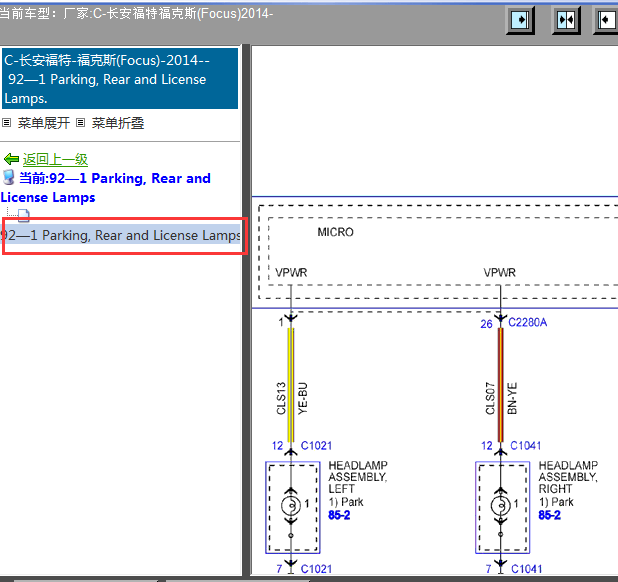Select 当前:92—1 Parking, Rear and License Lamps heading
This screenshot has width=618, height=582.
click(x=106, y=188)
